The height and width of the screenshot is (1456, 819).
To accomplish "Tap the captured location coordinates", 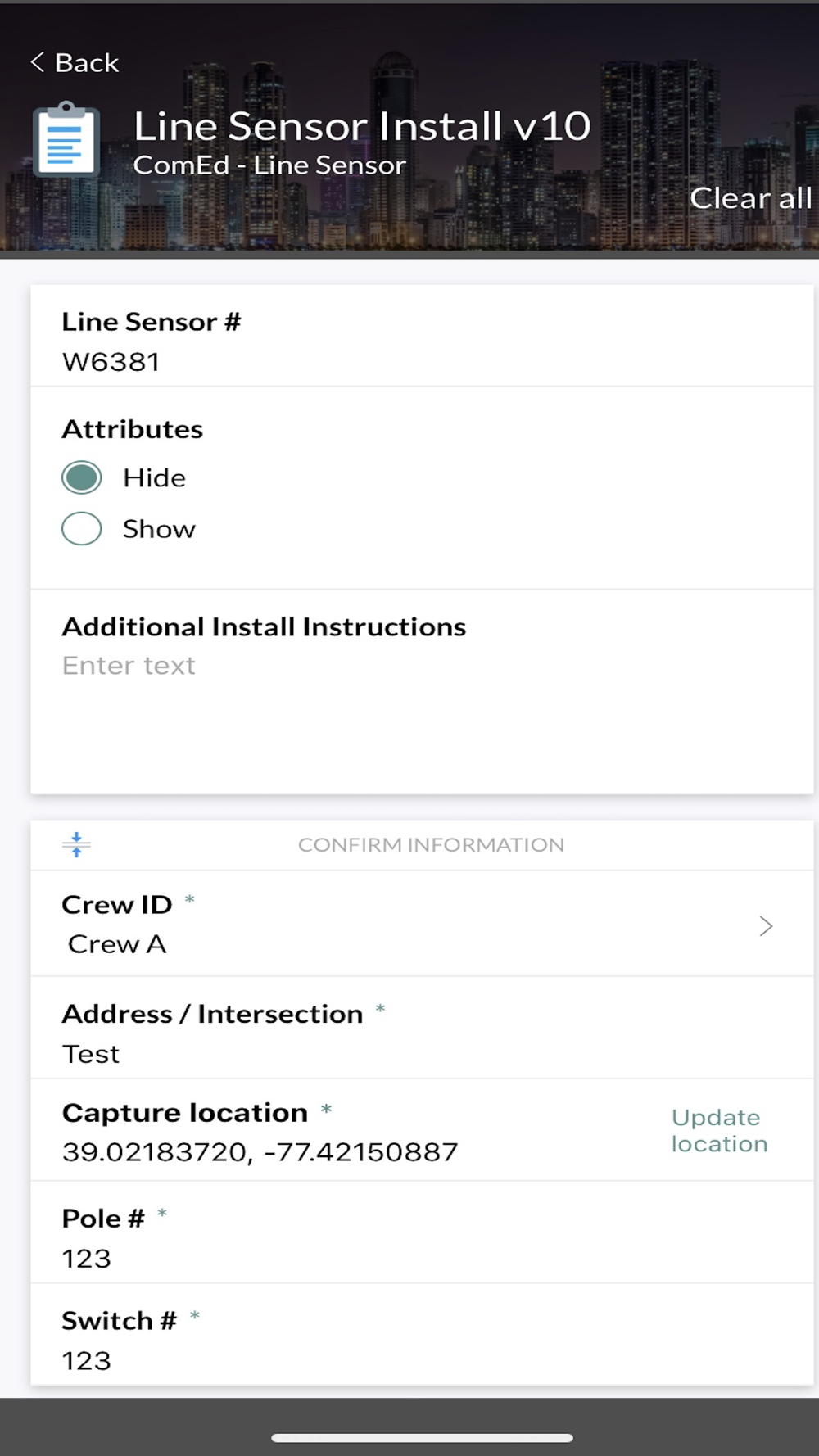I will (x=260, y=1152).
